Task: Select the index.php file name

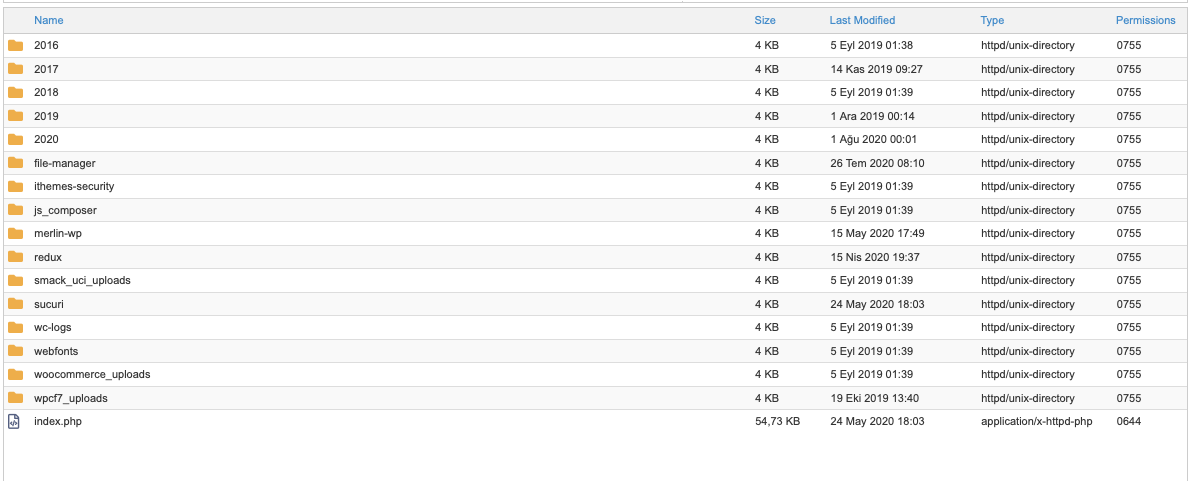Action: tap(58, 422)
